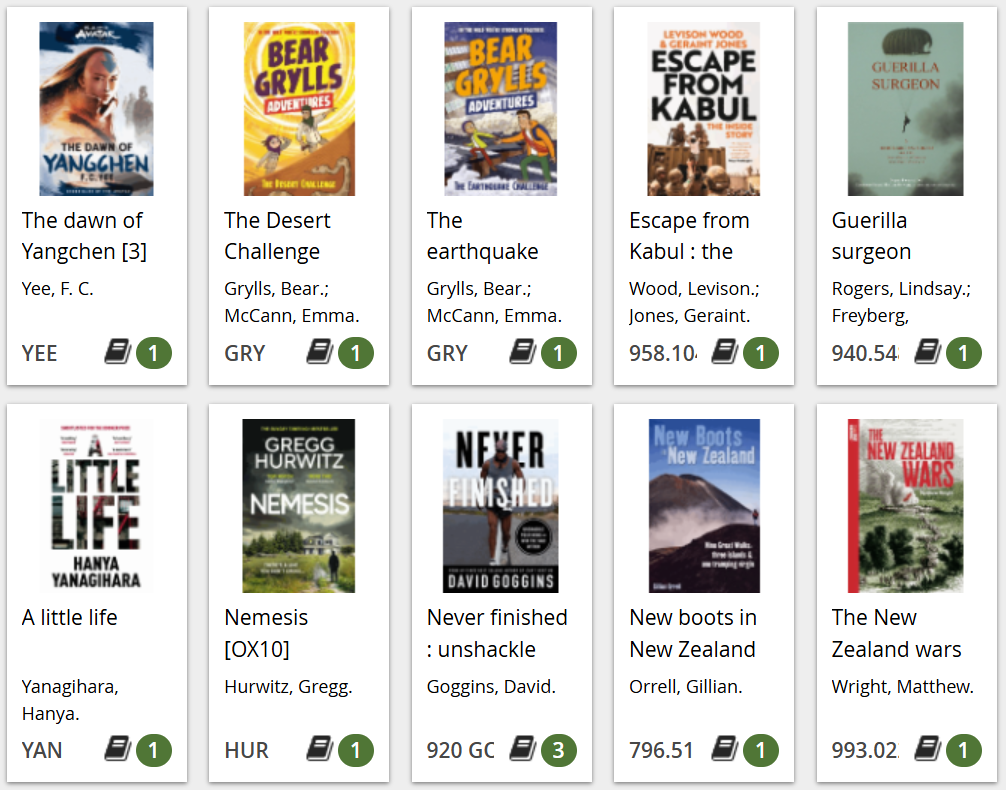Open The dawn of Yangchen cover thumbnail
This screenshot has width=1006, height=790.
[x=96, y=109]
